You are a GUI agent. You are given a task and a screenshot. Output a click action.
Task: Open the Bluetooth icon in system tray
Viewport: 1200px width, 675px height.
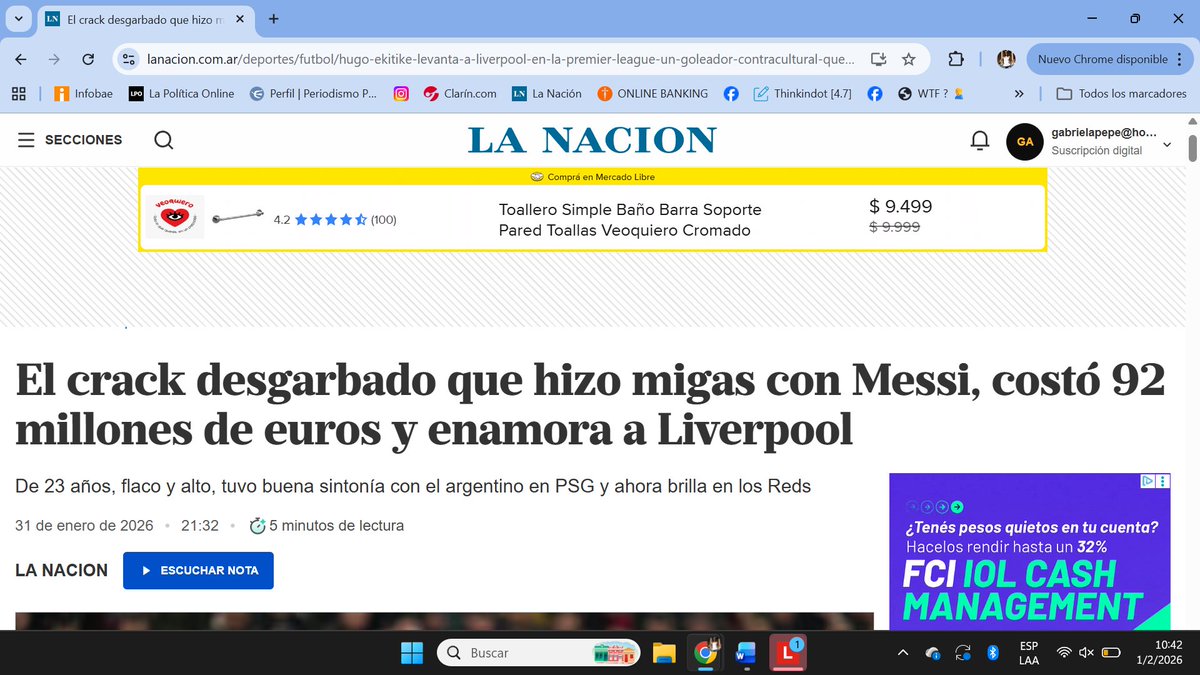click(x=992, y=652)
